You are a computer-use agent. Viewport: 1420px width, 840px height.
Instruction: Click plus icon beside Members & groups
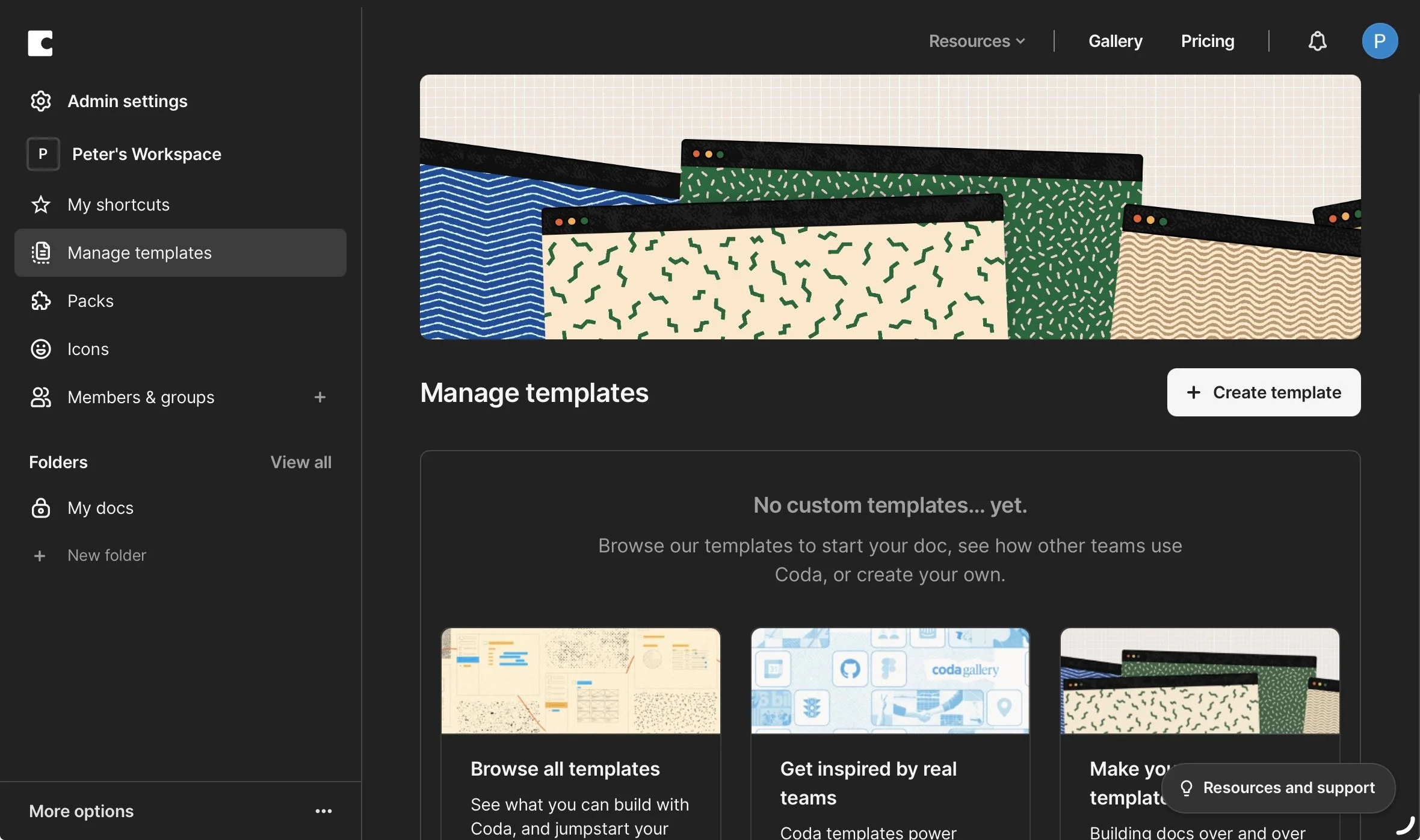[319, 397]
